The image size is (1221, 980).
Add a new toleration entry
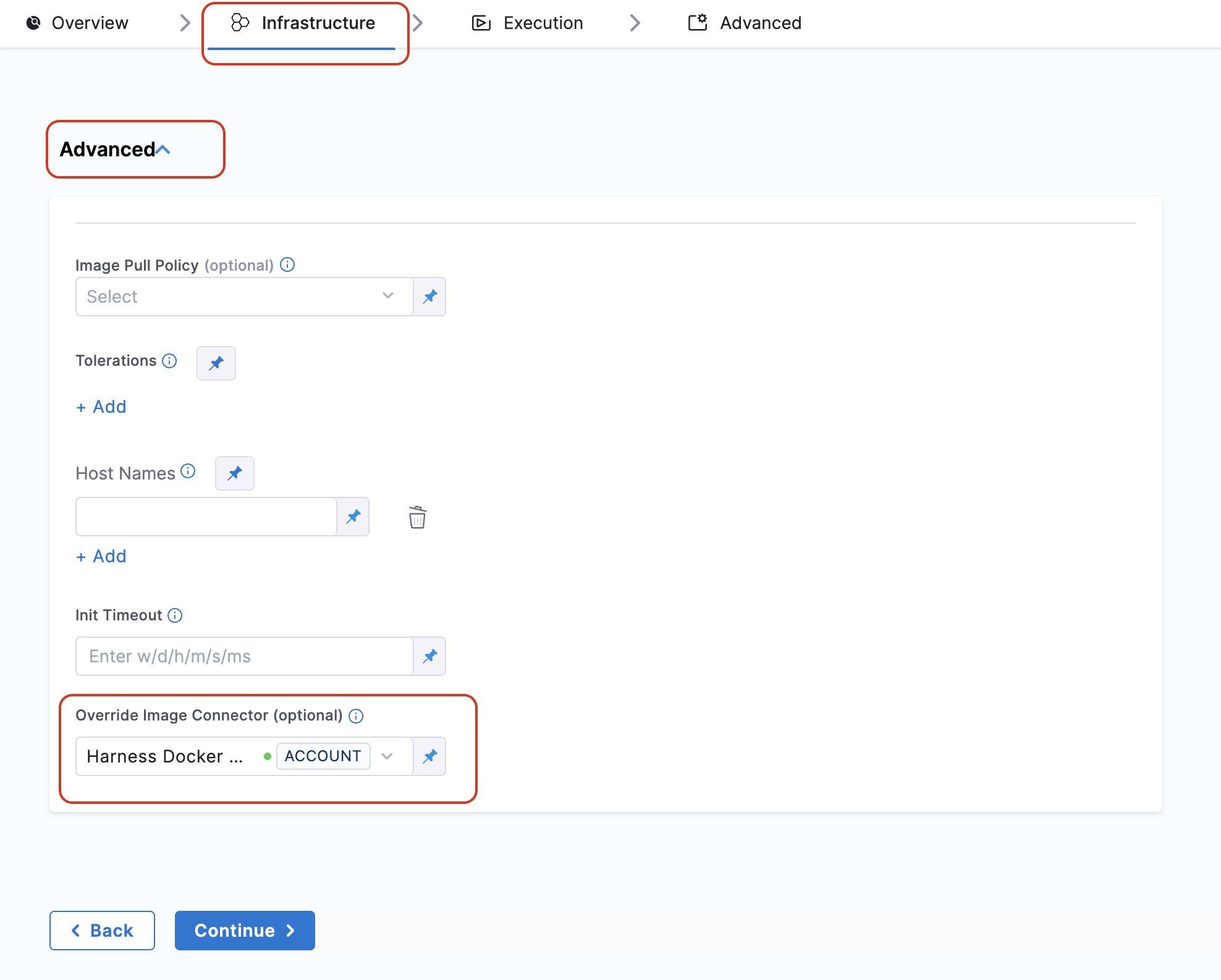click(101, 407)
